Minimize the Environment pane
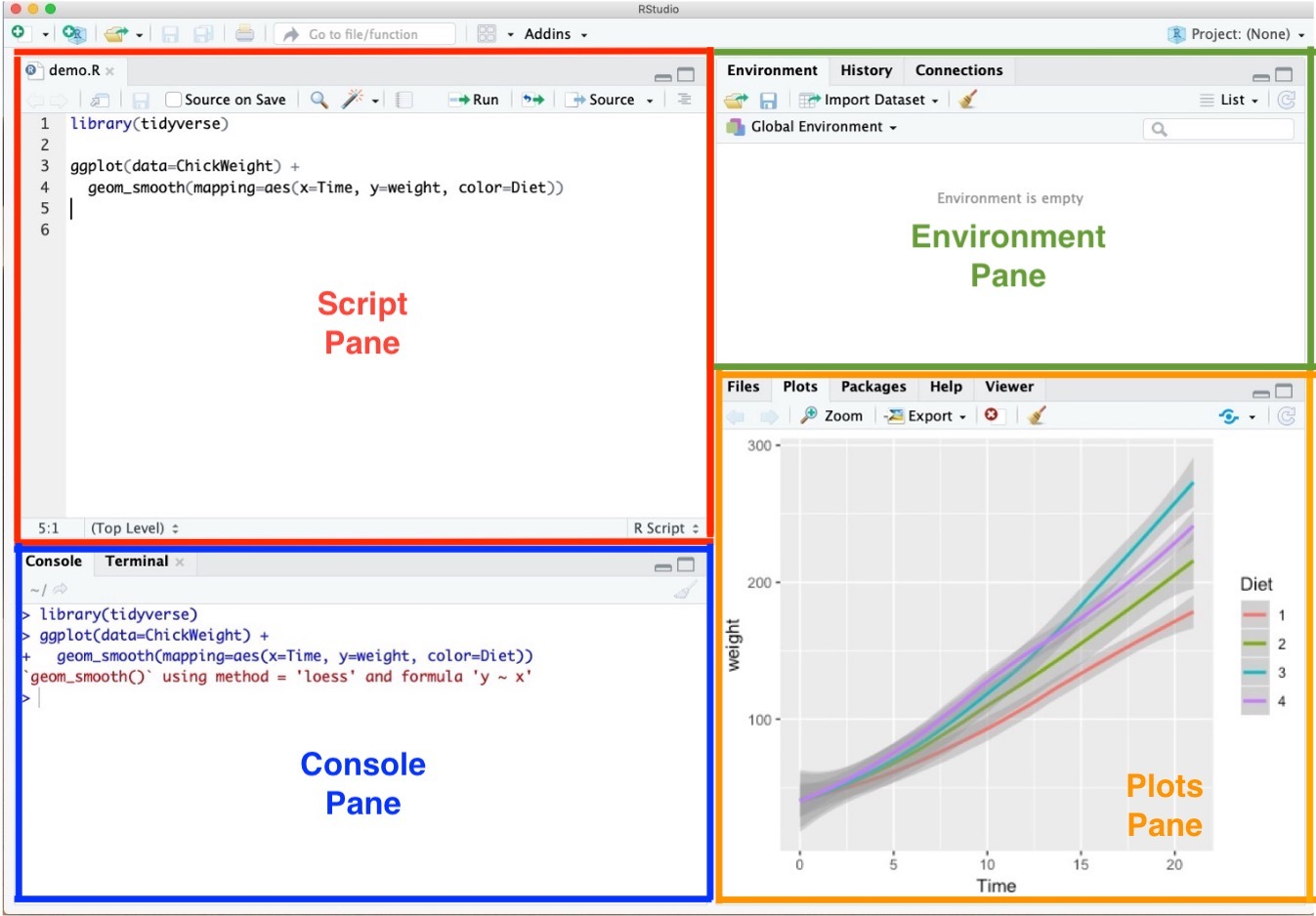Image resolution: width=1316 pixels, height=916 pixels. pyautogui.click(x=1261, y=76)
